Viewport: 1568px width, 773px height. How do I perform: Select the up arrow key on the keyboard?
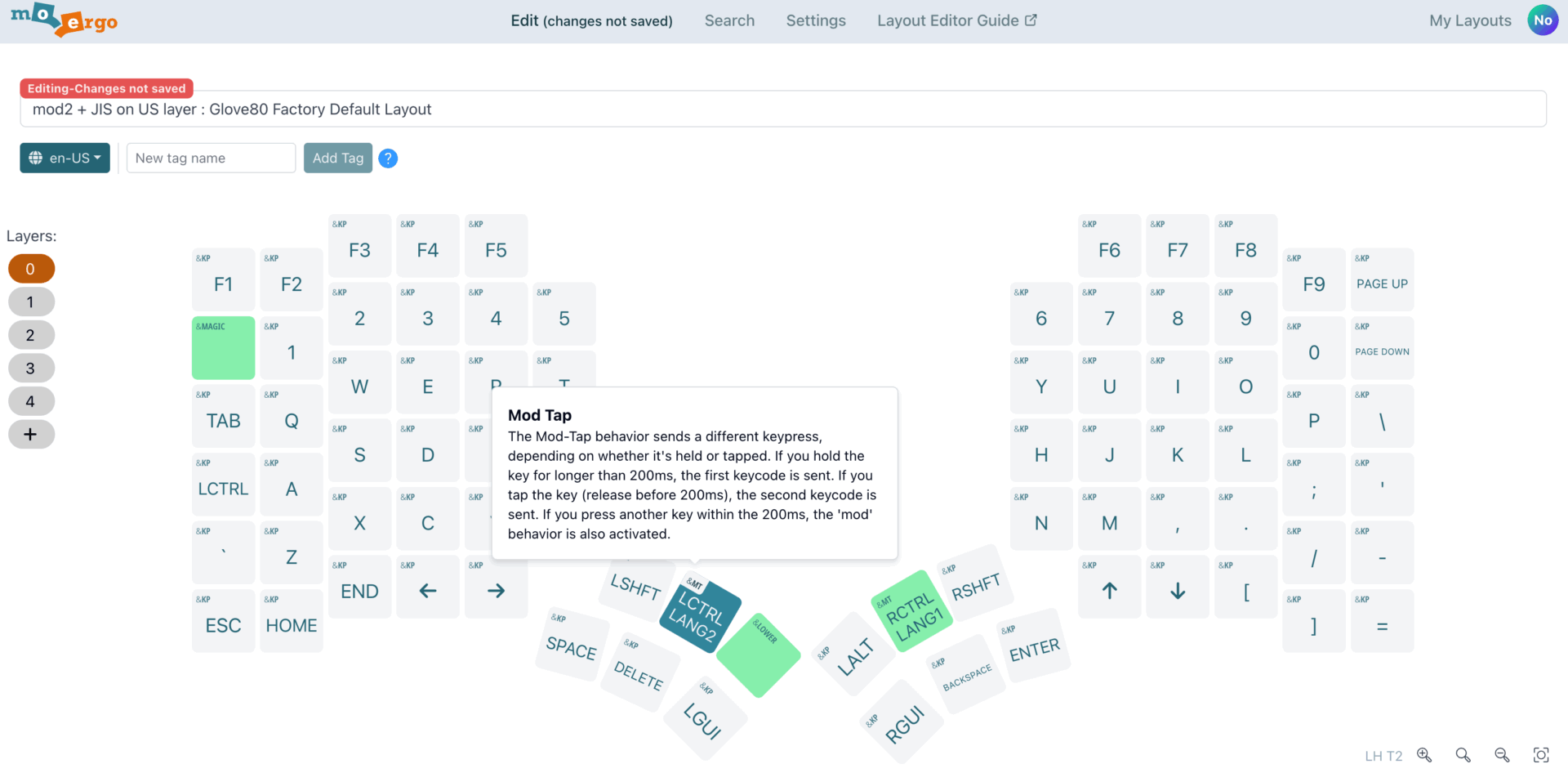tap(1109, 590)
